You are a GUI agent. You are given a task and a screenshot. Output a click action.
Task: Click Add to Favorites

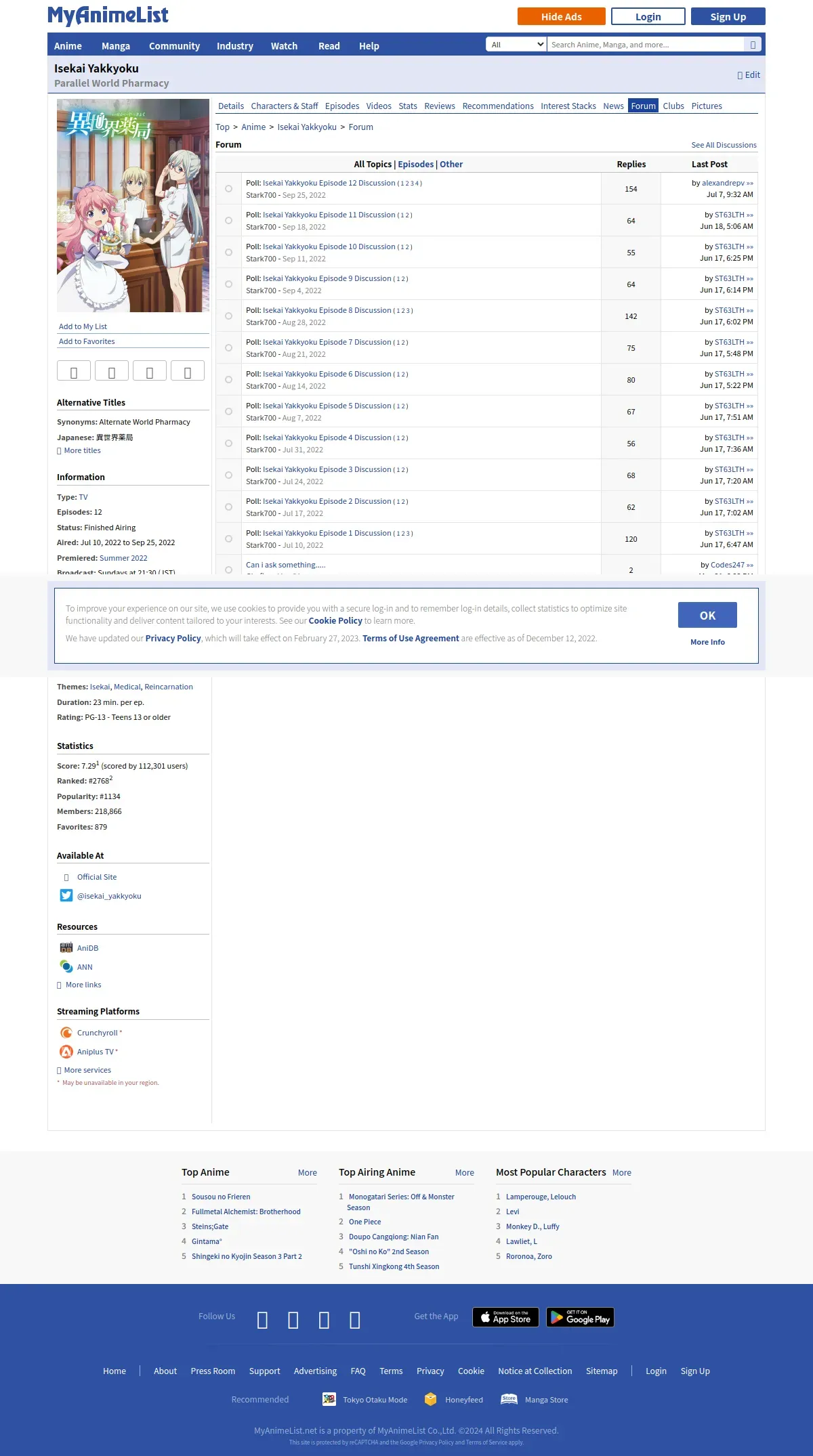coord(87,341)
